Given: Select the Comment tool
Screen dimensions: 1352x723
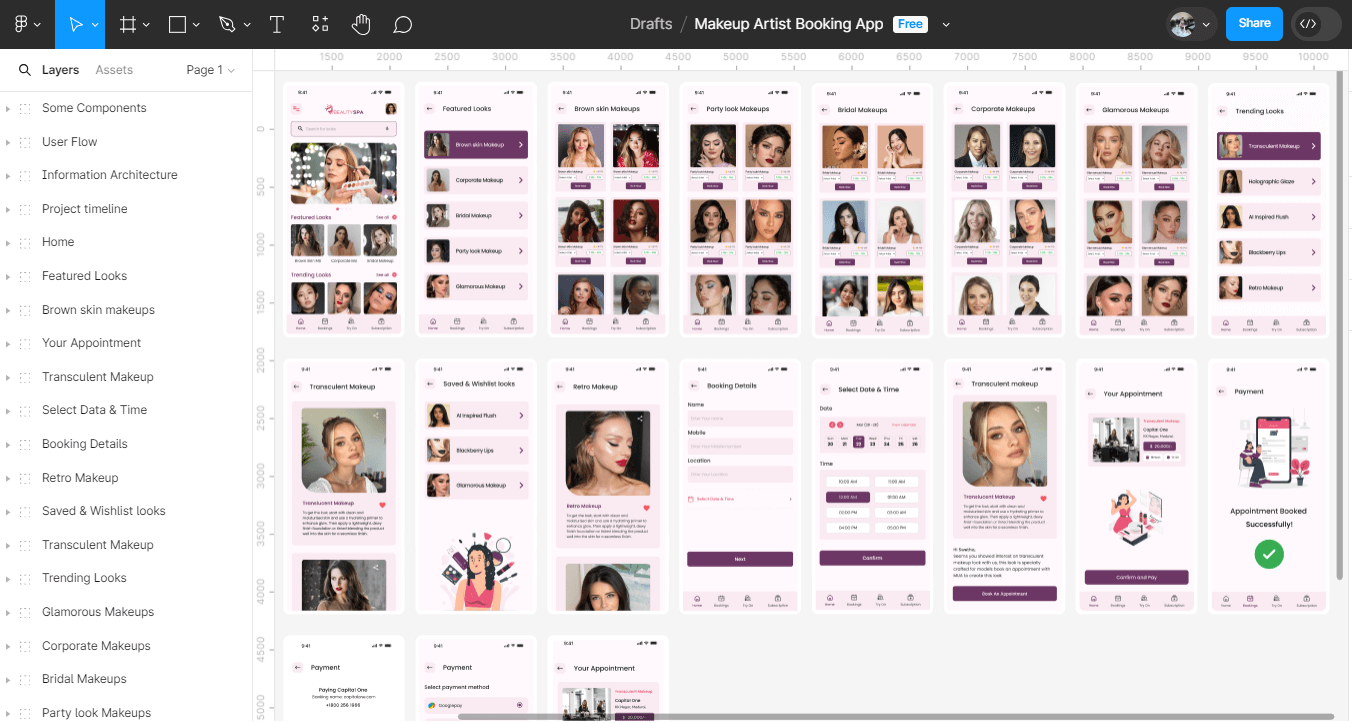Looking at the screenshot, I should click(402, 24).
